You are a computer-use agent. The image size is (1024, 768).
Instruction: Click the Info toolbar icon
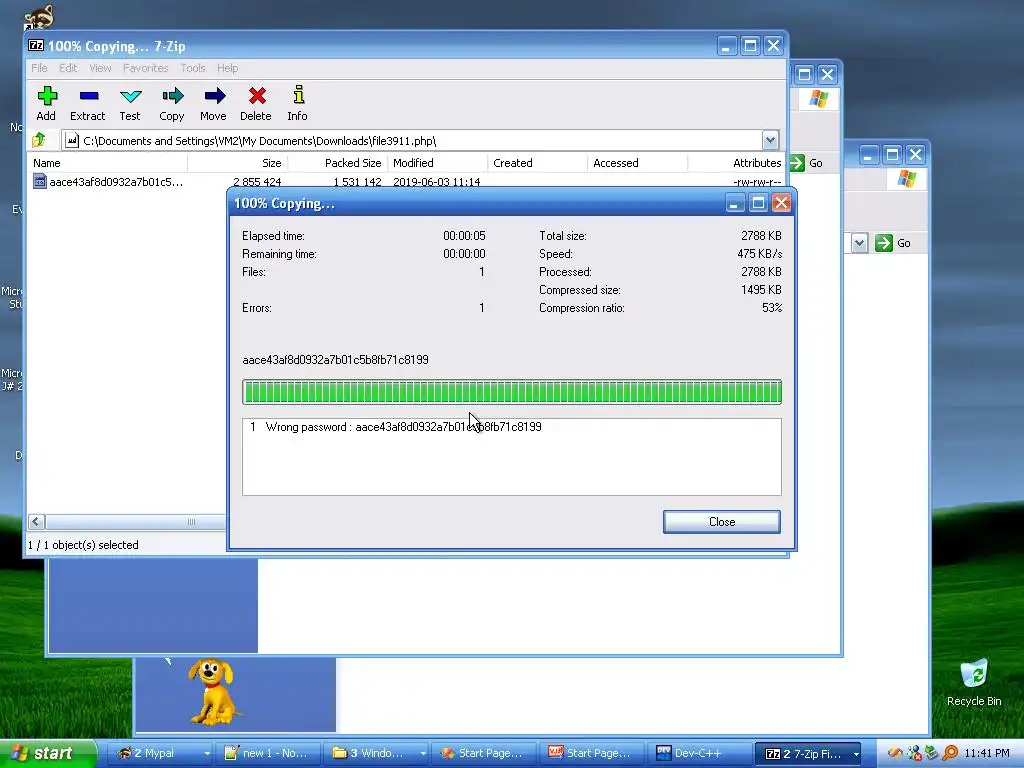pos(298,95)
